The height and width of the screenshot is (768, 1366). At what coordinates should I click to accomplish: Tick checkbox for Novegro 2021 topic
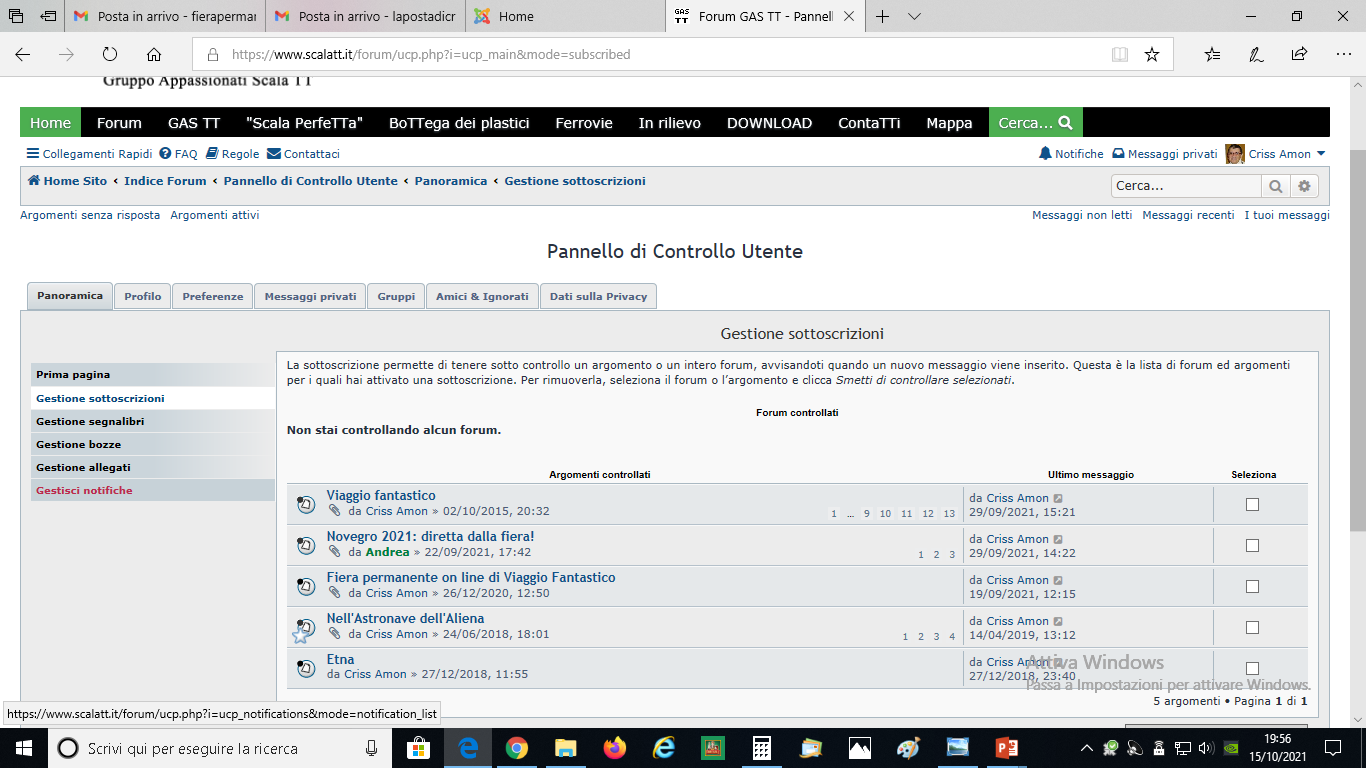click(1252, 546)
